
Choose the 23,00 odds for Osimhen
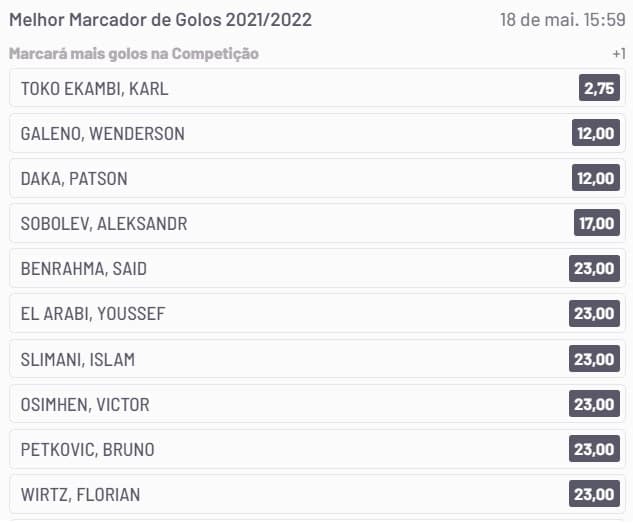click(594, 404)
